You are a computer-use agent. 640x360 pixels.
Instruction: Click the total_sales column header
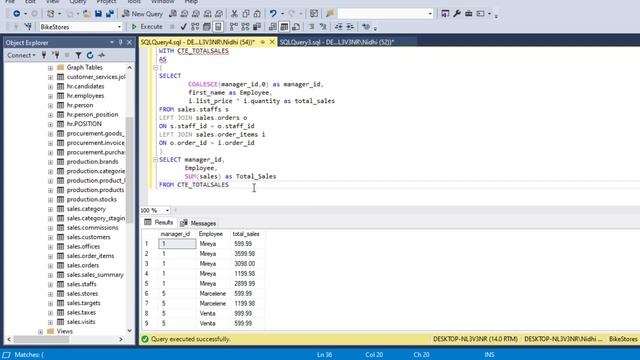coord(246,234)
